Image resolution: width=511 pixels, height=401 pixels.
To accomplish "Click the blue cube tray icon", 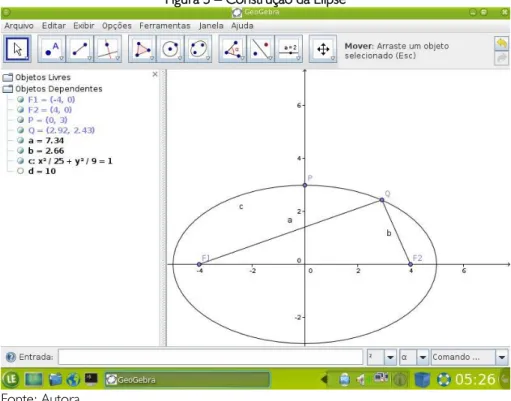I will tap(422, 379).
